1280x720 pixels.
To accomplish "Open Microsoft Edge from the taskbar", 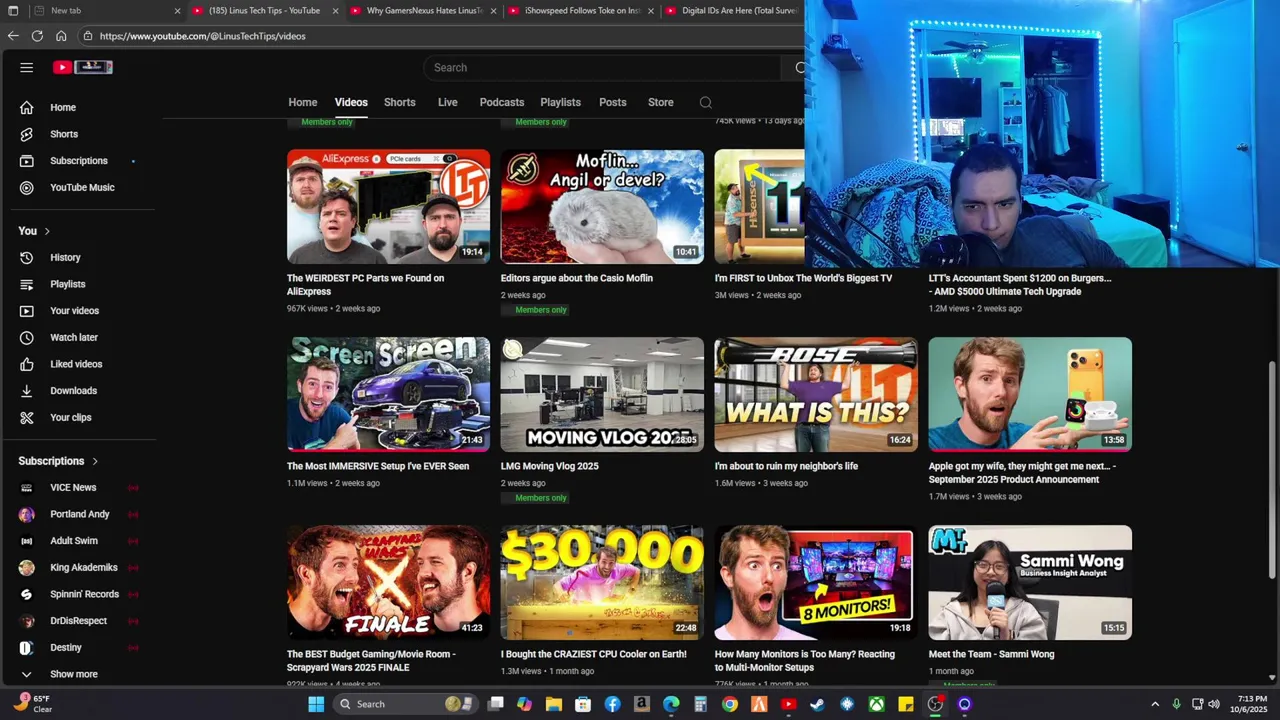I will [x=671, y=704].
